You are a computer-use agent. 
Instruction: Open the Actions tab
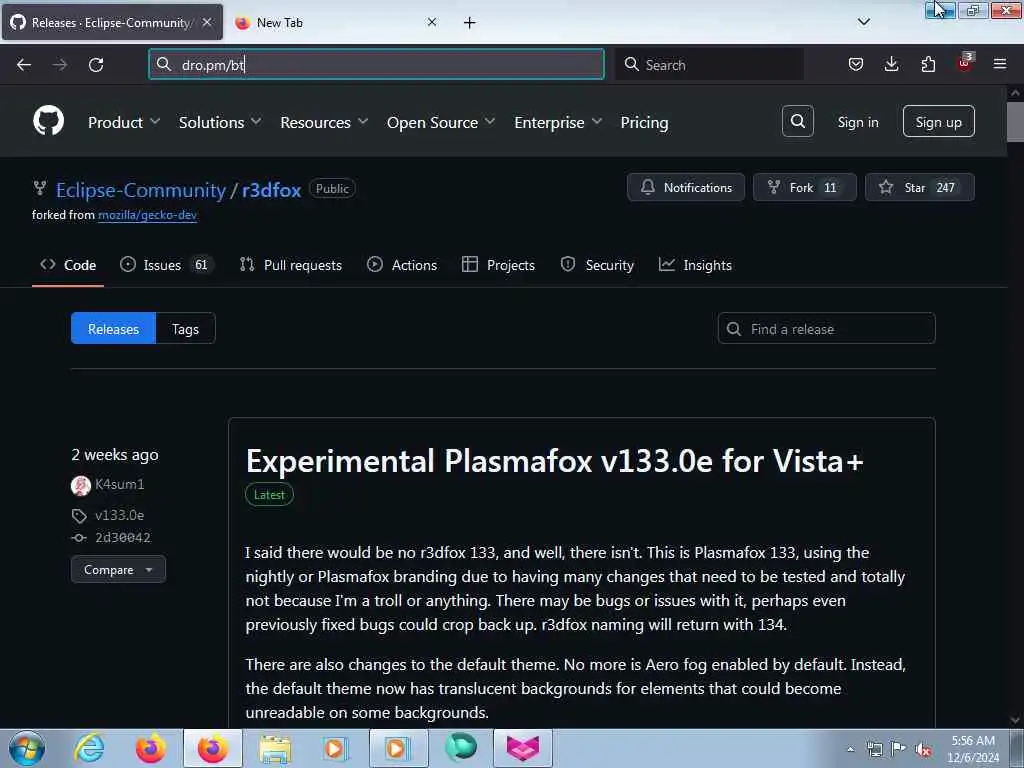[402, 265]
